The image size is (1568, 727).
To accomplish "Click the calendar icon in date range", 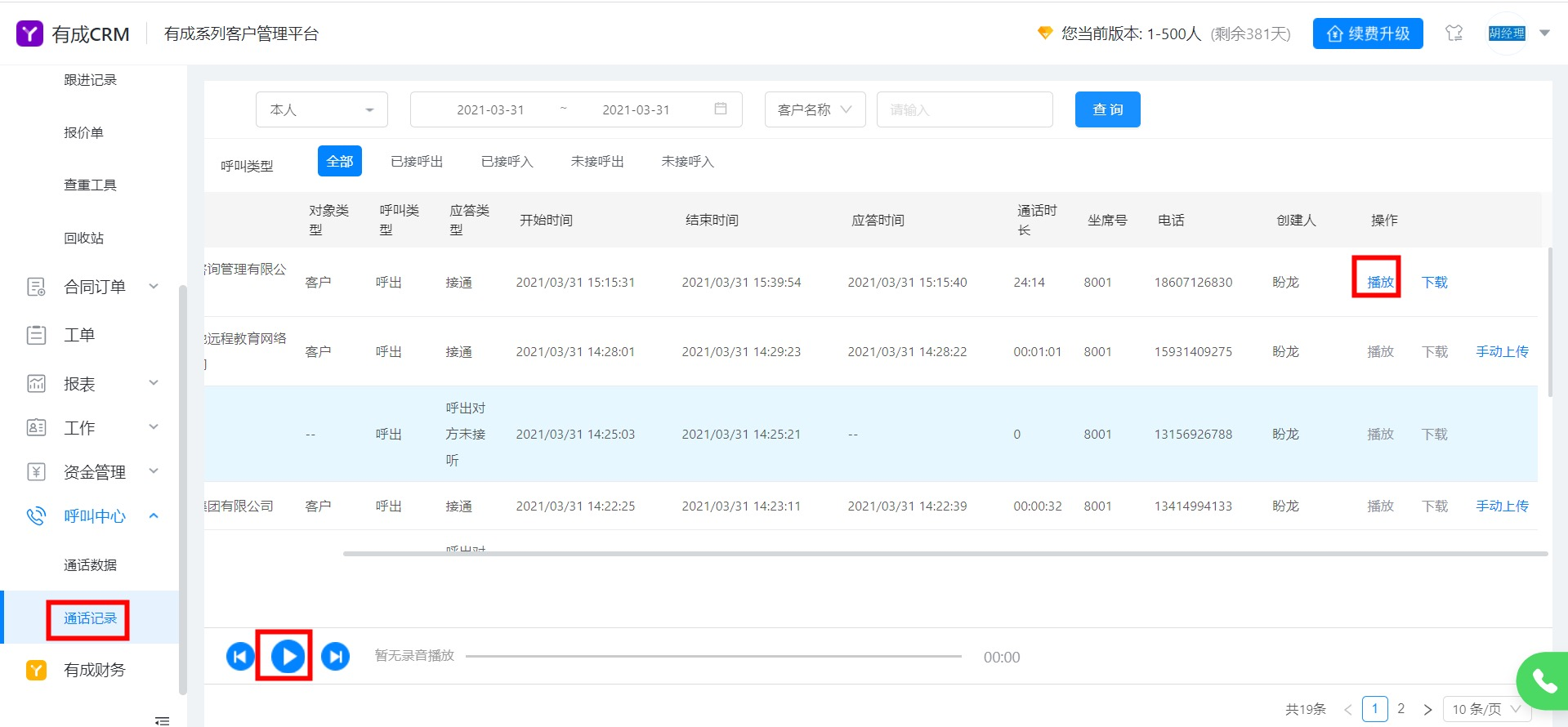I will tap(721, 109).
